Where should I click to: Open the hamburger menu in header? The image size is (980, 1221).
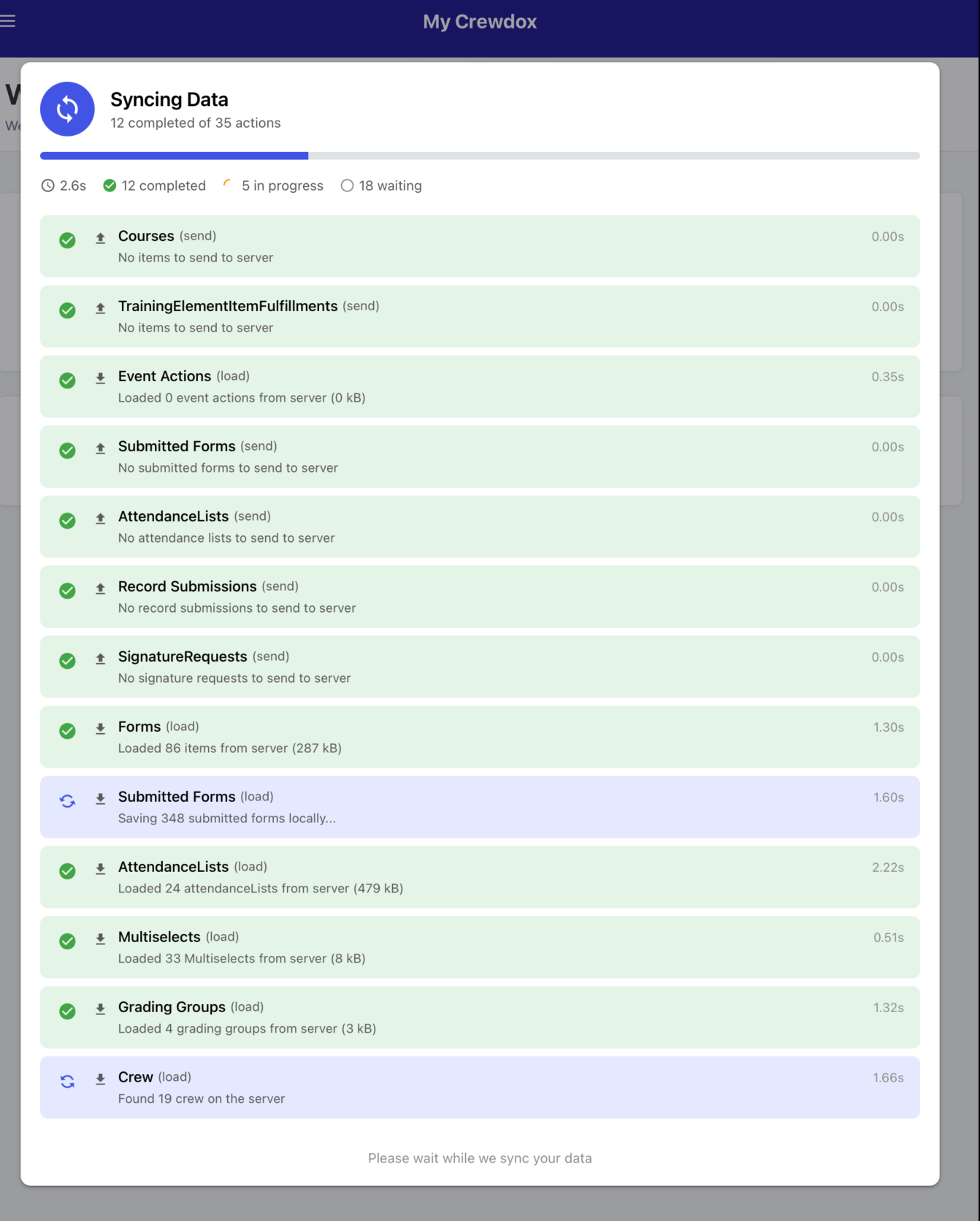[7, 21]
